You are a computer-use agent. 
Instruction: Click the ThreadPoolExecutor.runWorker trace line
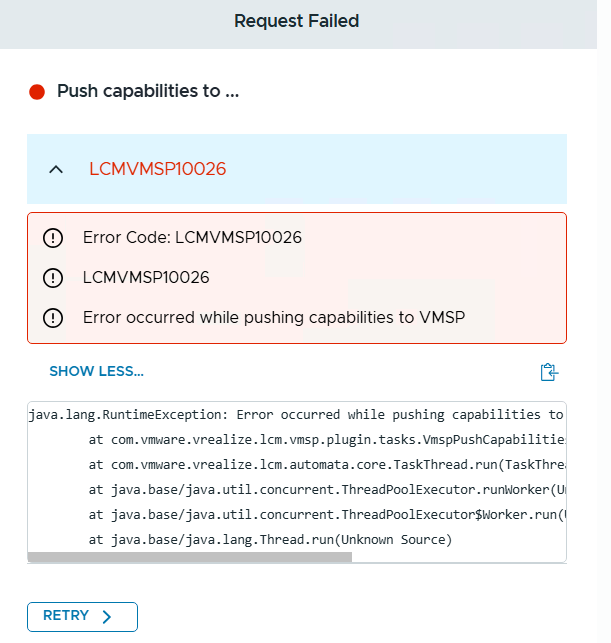tap(326, 490)
